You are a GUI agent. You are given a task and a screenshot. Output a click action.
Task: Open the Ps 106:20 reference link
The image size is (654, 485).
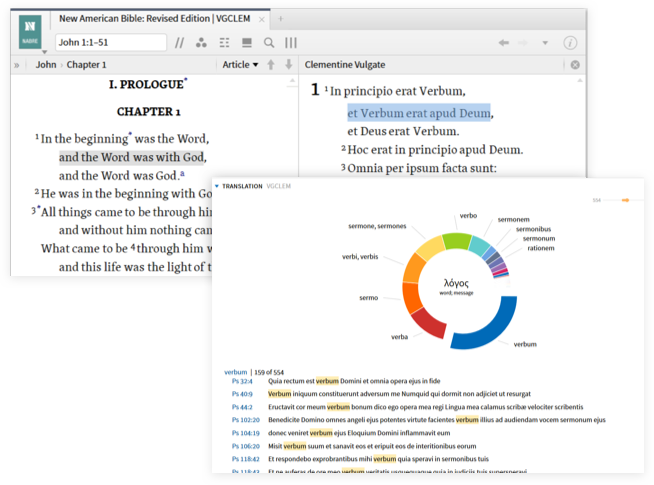point(246,446)
